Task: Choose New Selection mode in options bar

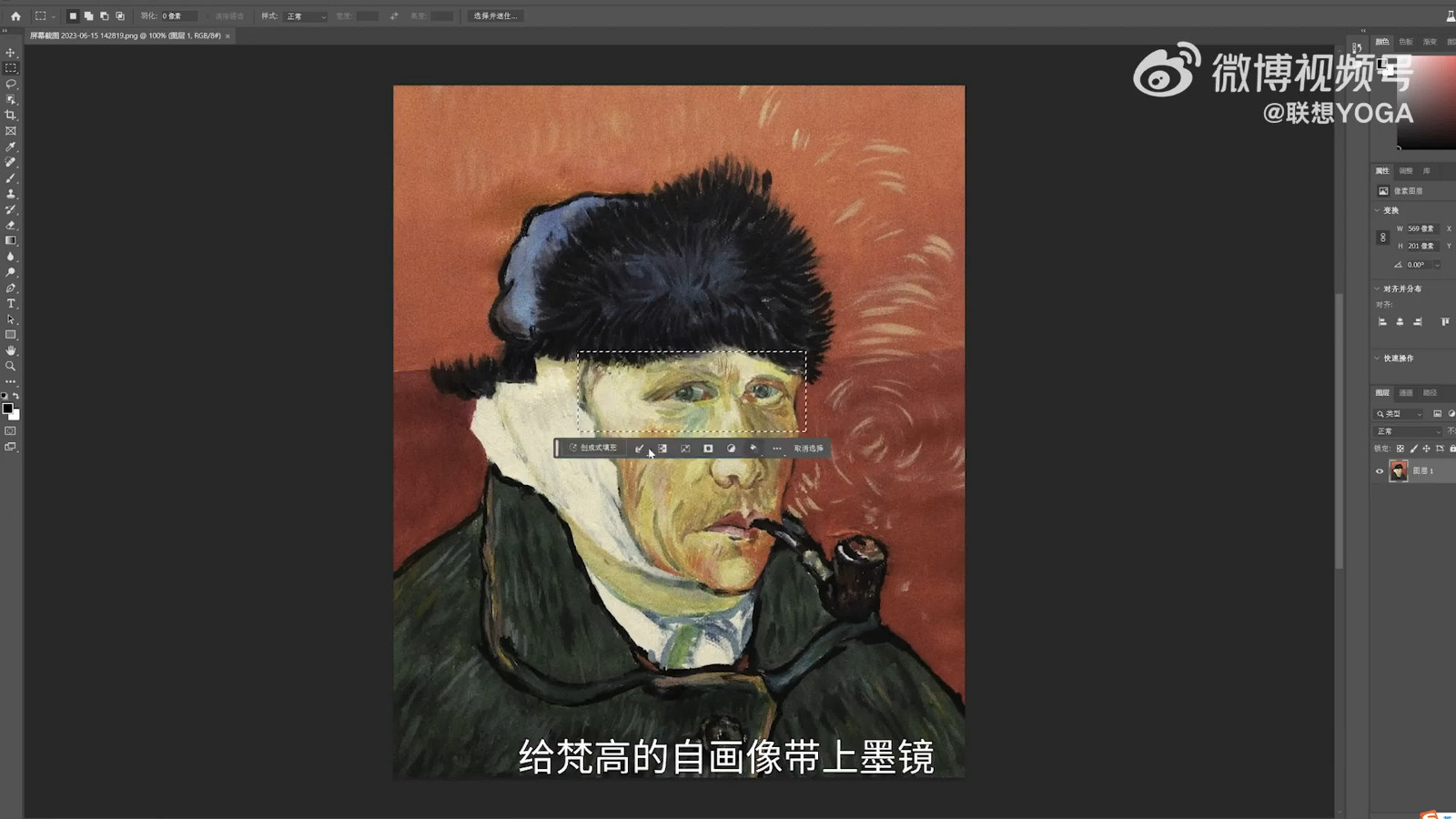Action: point(73,15)
